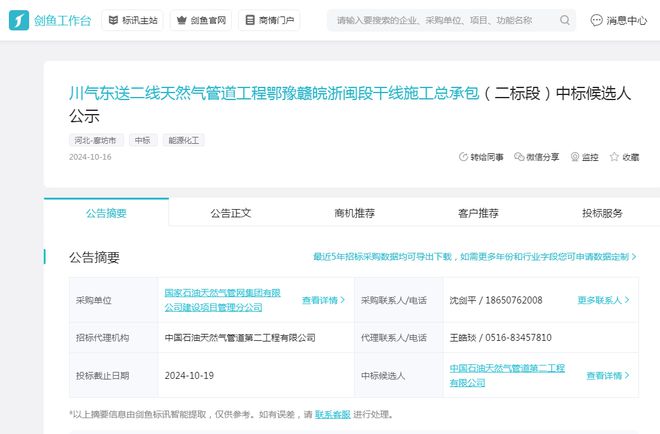Click the 招标代理机构 label cell
Viewport: 660px width, 434px height.
click(114, 338)
